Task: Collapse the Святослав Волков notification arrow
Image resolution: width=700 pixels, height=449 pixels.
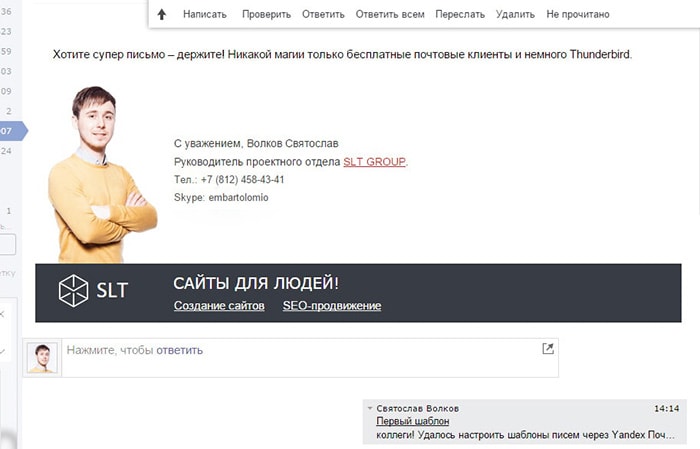Action: pos(370,408)
